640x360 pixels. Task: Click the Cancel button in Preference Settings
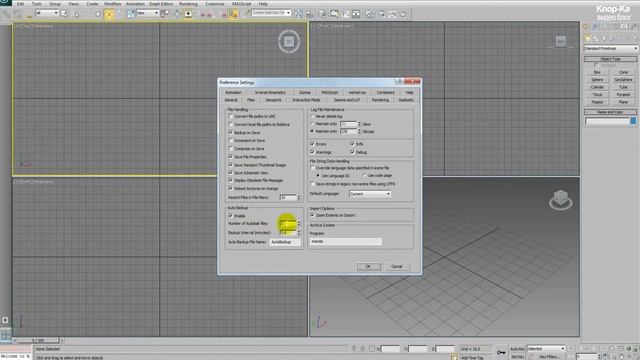(397, 267)
